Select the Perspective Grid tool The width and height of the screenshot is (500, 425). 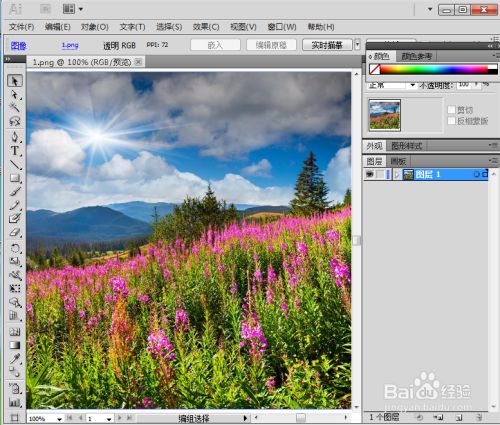[x=15, y=315]
